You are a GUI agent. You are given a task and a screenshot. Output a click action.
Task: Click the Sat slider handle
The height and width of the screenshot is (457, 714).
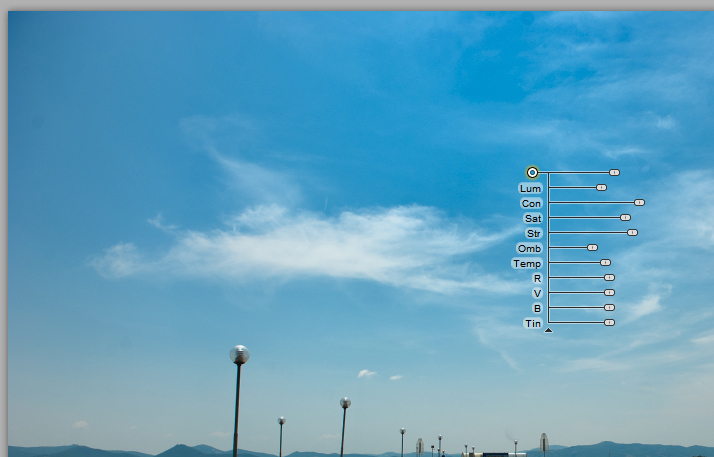(625, 218)
